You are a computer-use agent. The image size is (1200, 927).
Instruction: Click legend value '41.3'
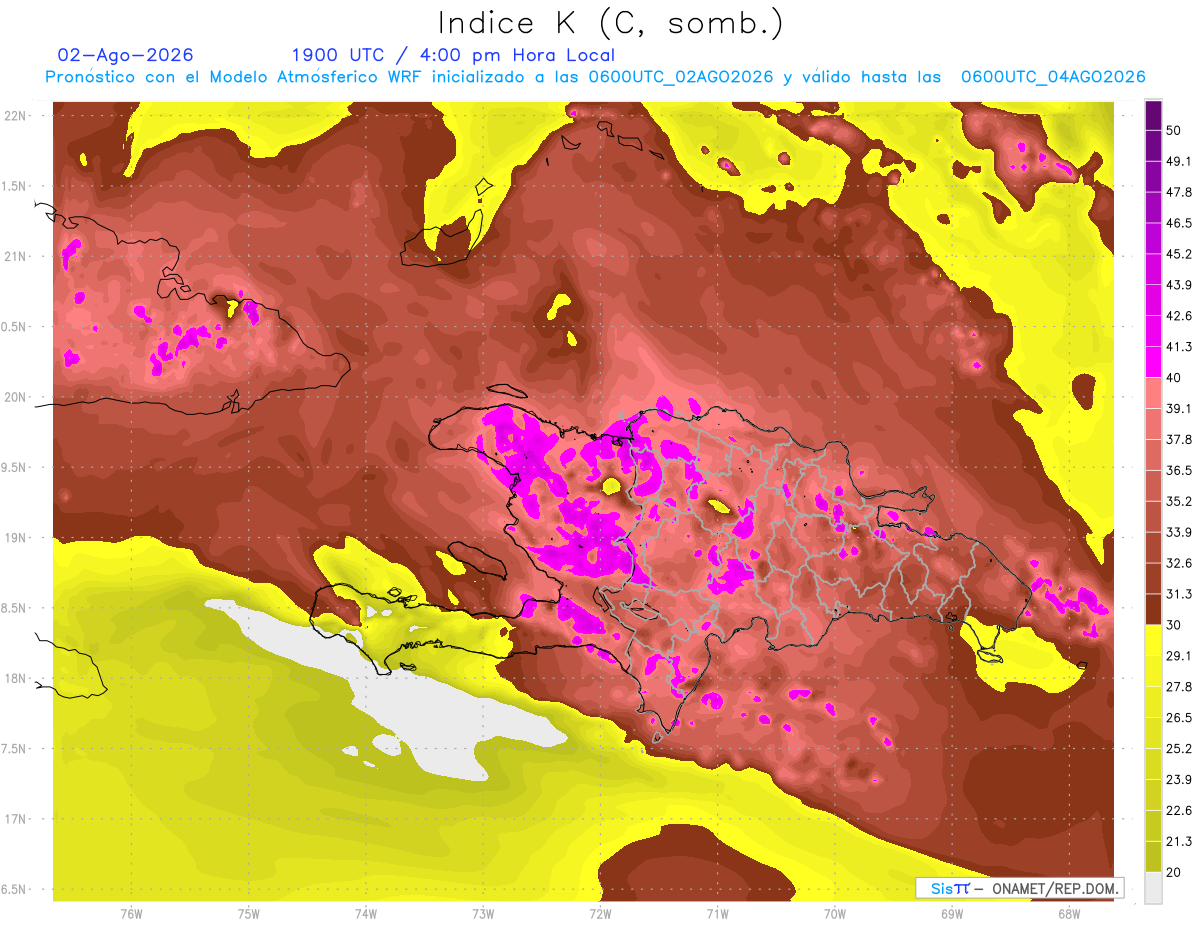click(1178, 347)
